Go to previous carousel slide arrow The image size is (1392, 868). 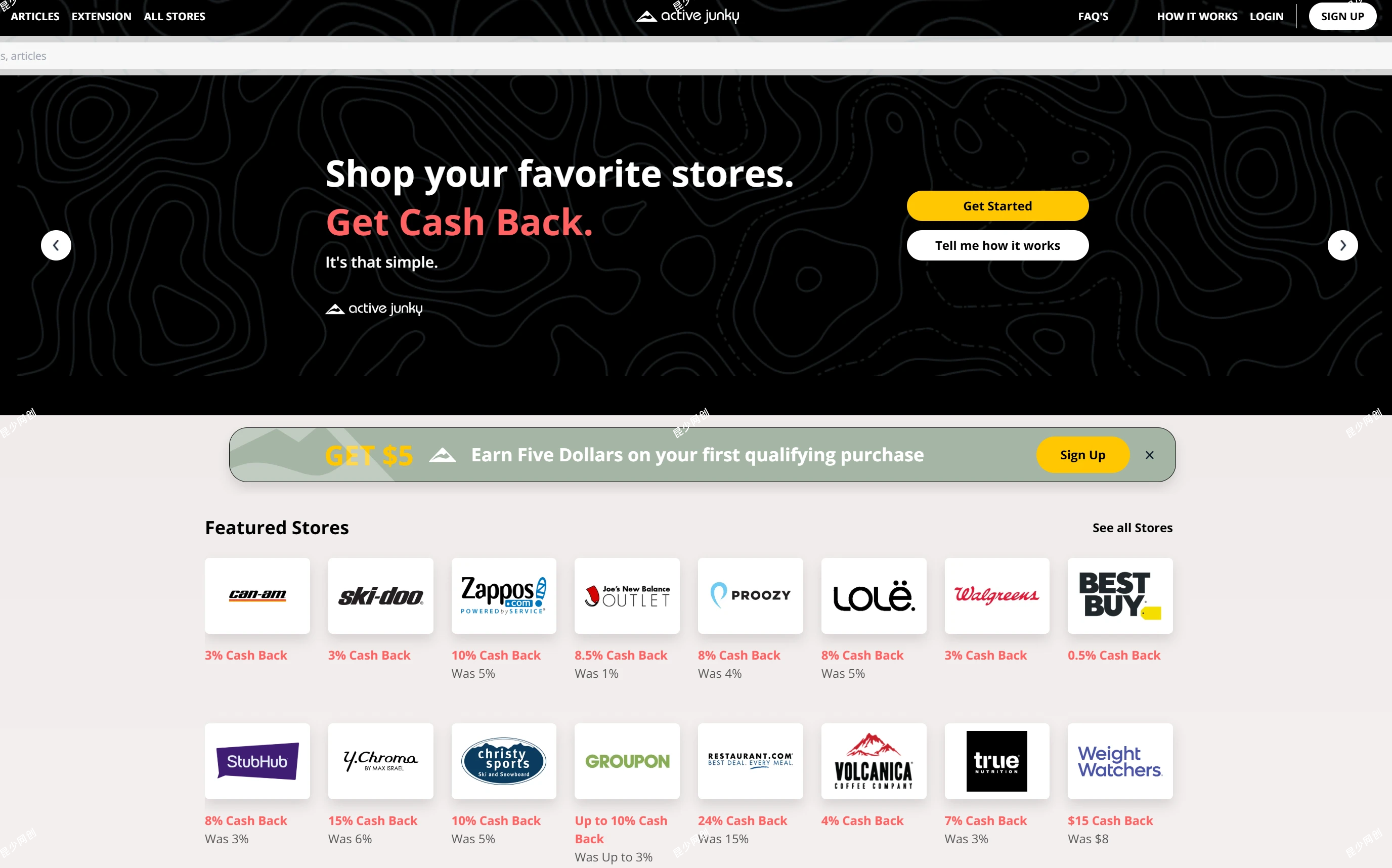tap(56, 245)
